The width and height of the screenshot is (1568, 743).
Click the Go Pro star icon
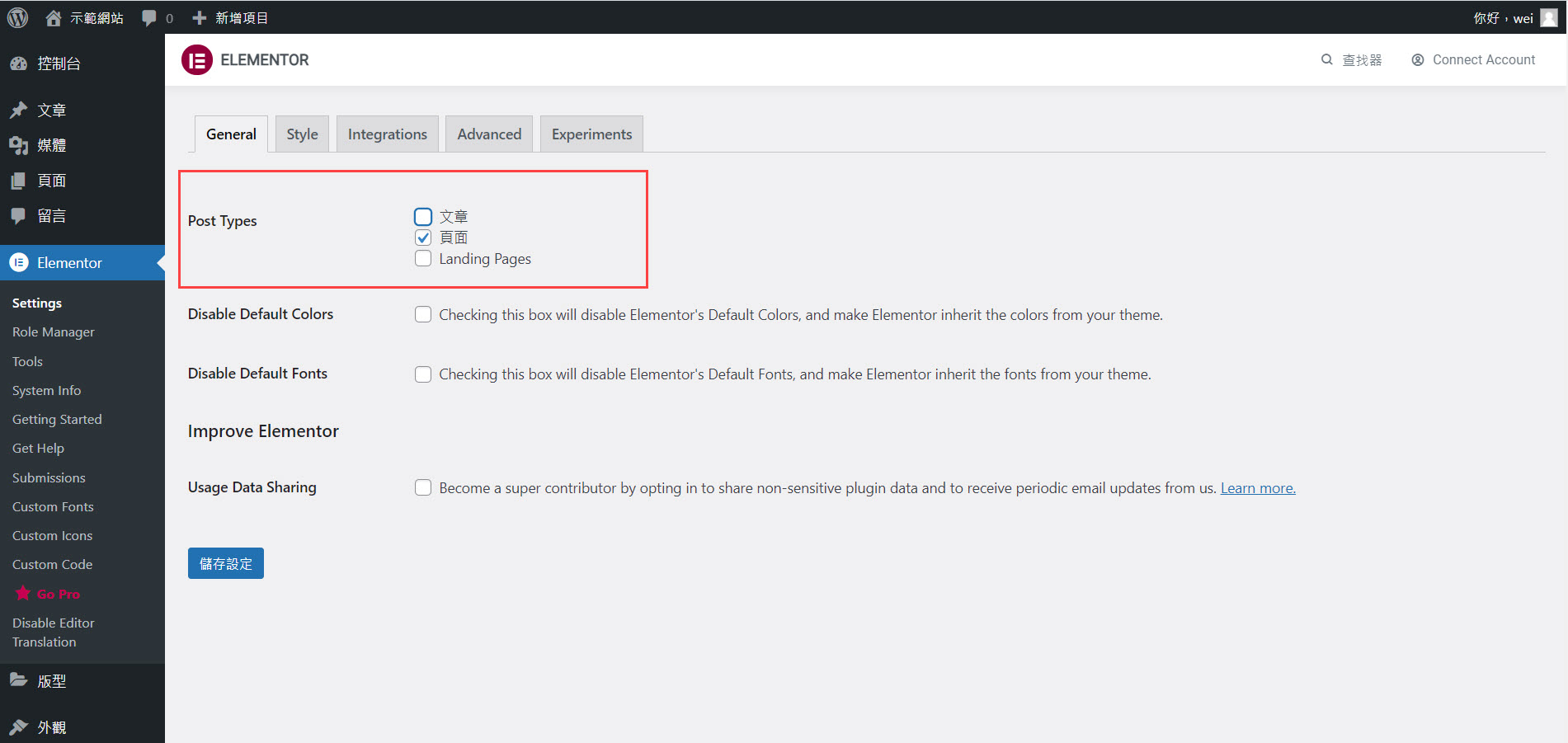coord(23,593)
